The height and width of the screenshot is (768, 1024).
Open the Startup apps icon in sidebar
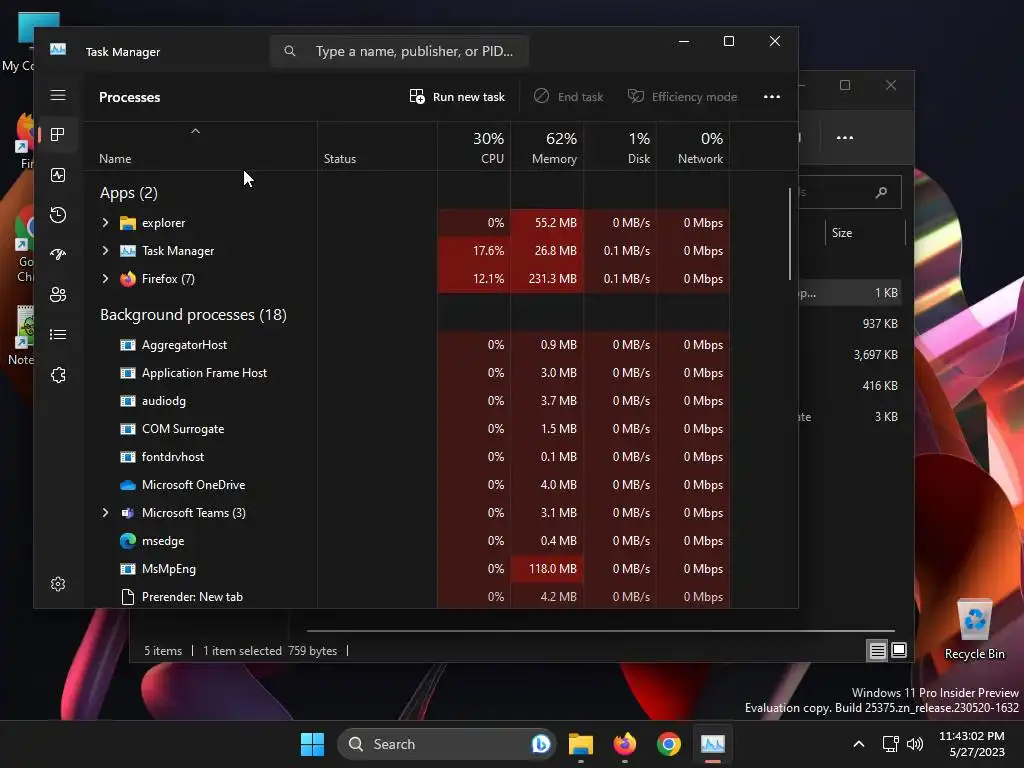click(58, 255)
